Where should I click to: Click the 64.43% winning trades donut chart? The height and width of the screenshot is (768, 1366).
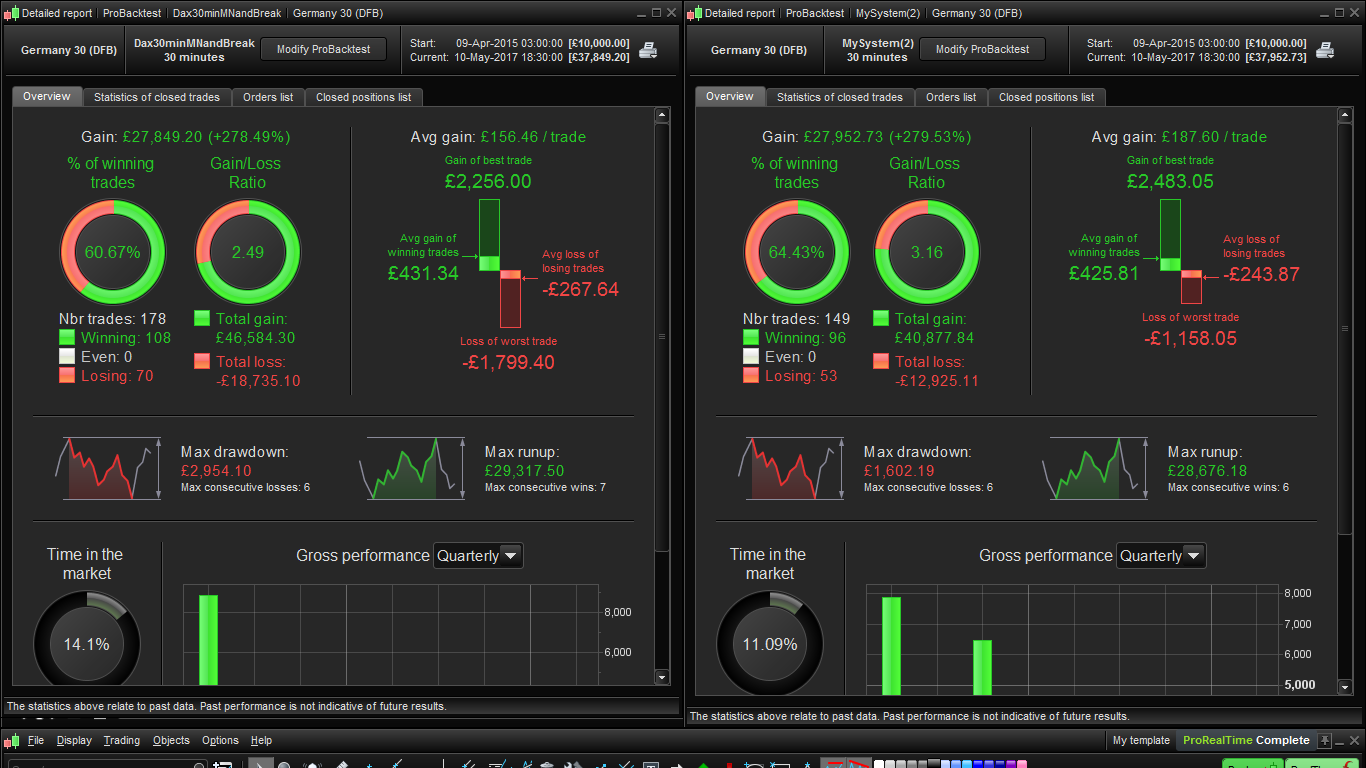(796, 252)
